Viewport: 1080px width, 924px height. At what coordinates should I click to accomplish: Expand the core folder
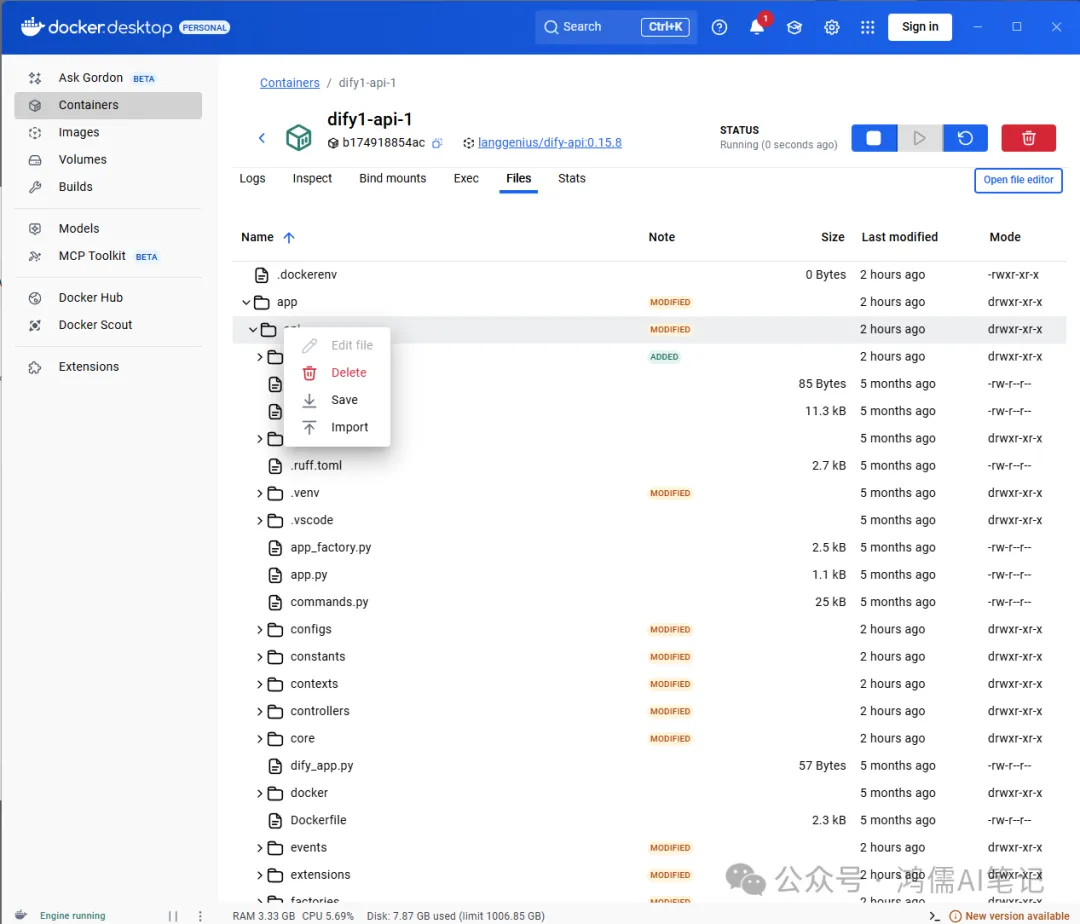pos(260,739)
